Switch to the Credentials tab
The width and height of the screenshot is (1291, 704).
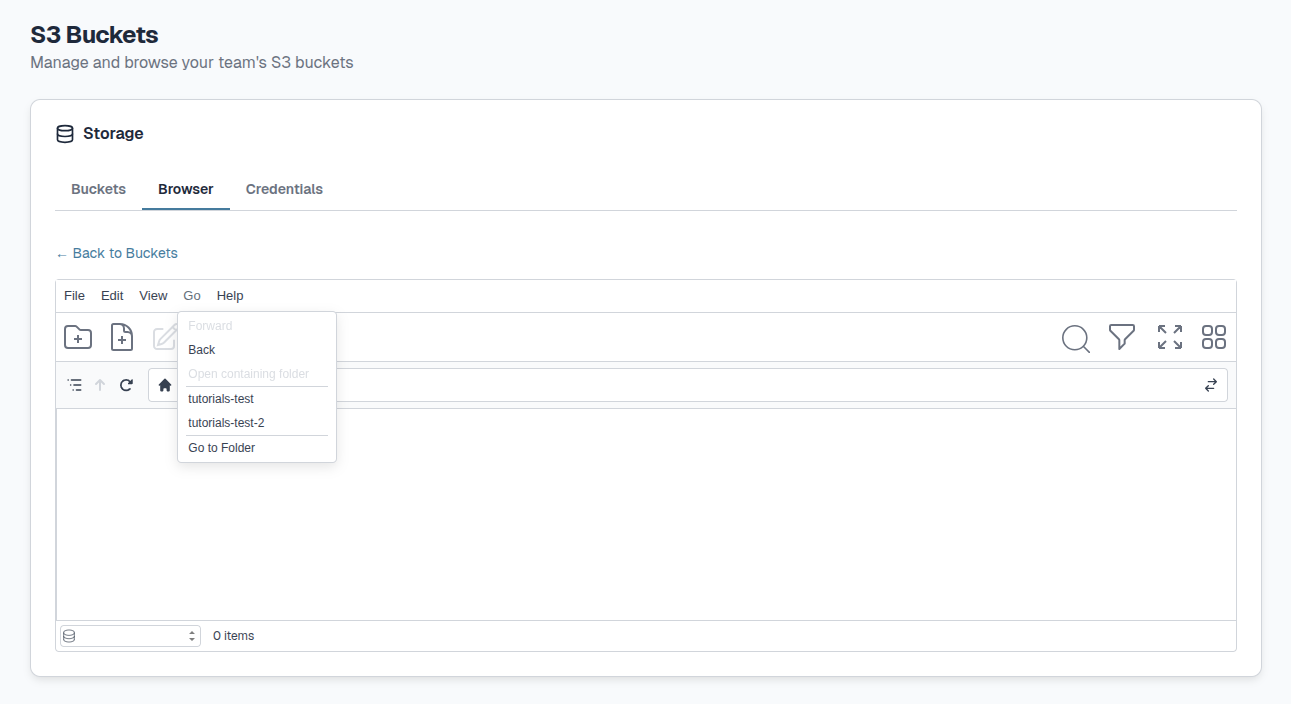284,189
